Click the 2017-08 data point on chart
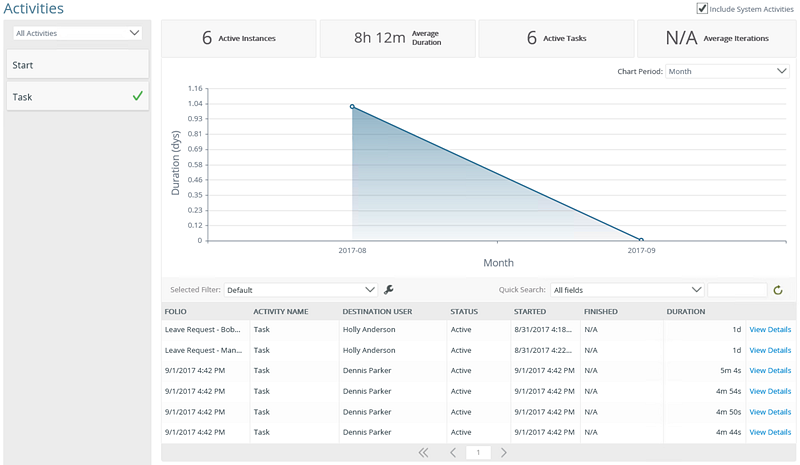800x465 pixels. point(352,106)
